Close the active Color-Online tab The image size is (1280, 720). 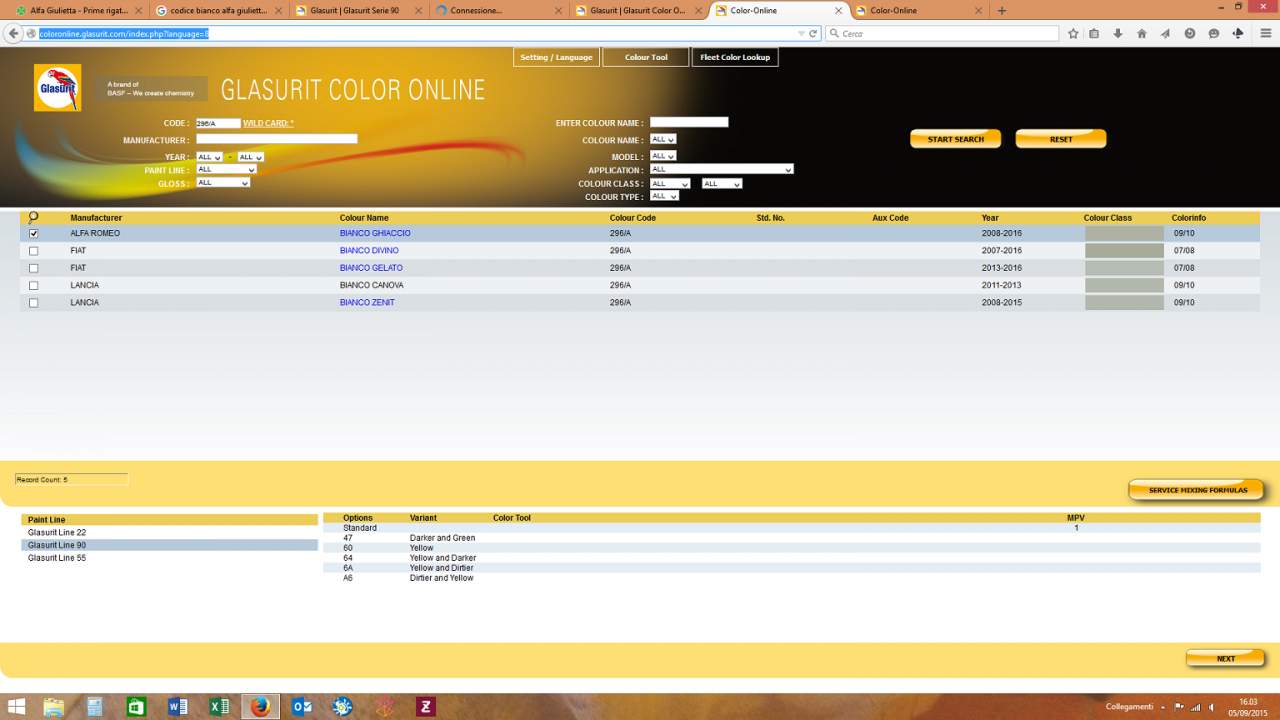(838, 11)
